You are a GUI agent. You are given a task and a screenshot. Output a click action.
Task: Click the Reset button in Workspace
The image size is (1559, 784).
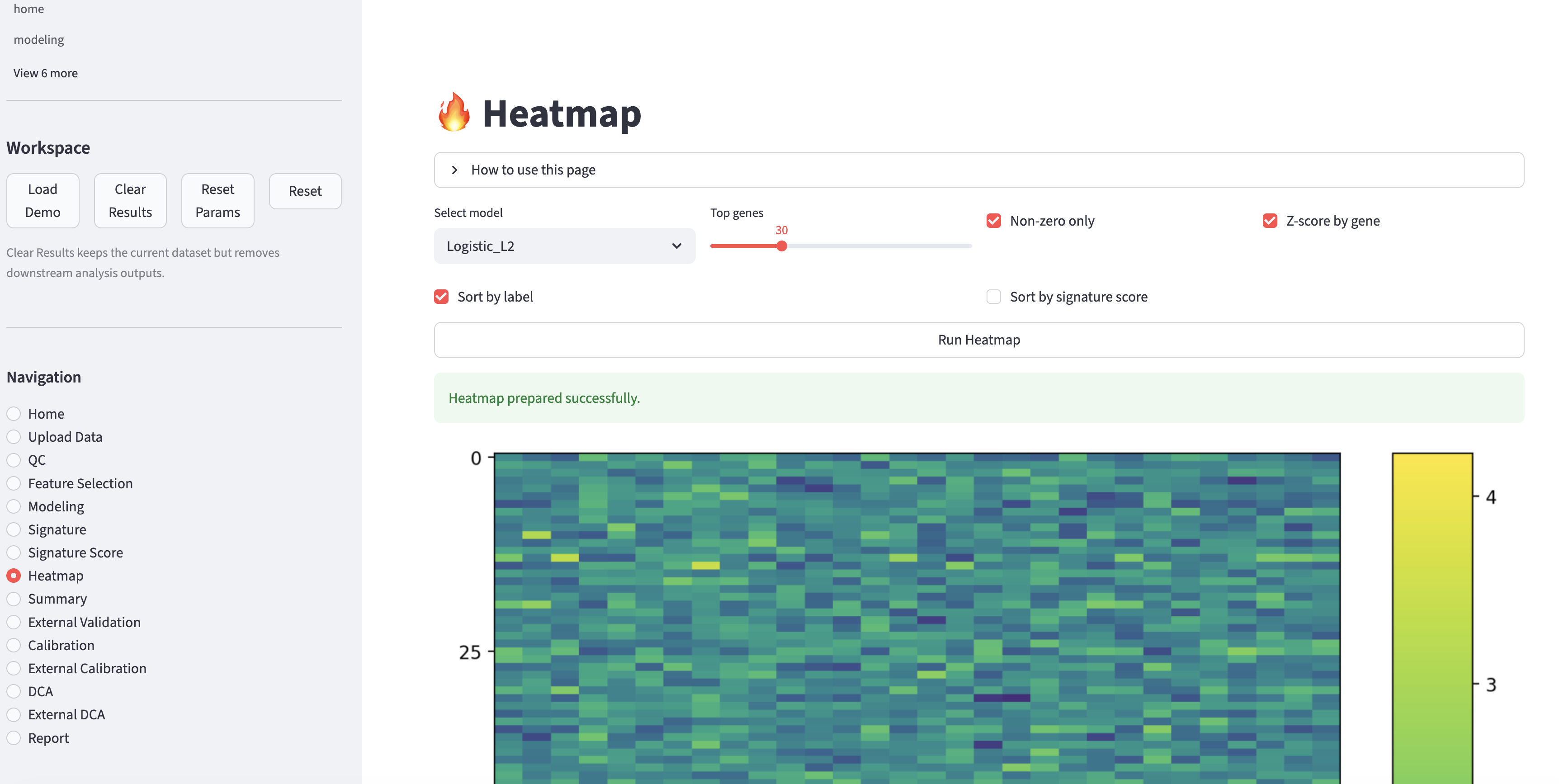point(304,191)
